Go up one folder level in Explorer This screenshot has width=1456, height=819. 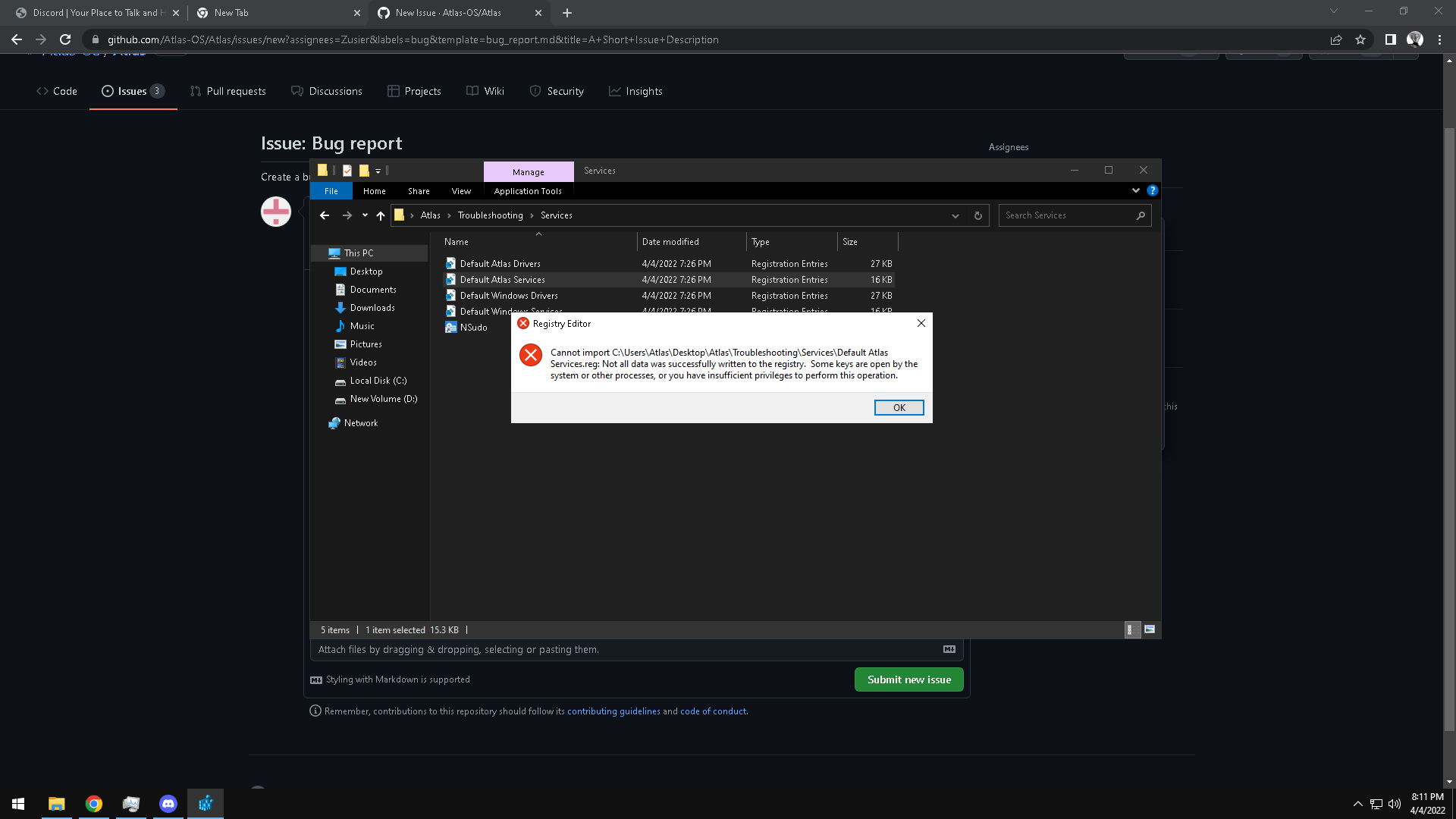pyautogui.click(x=381, y=215)
